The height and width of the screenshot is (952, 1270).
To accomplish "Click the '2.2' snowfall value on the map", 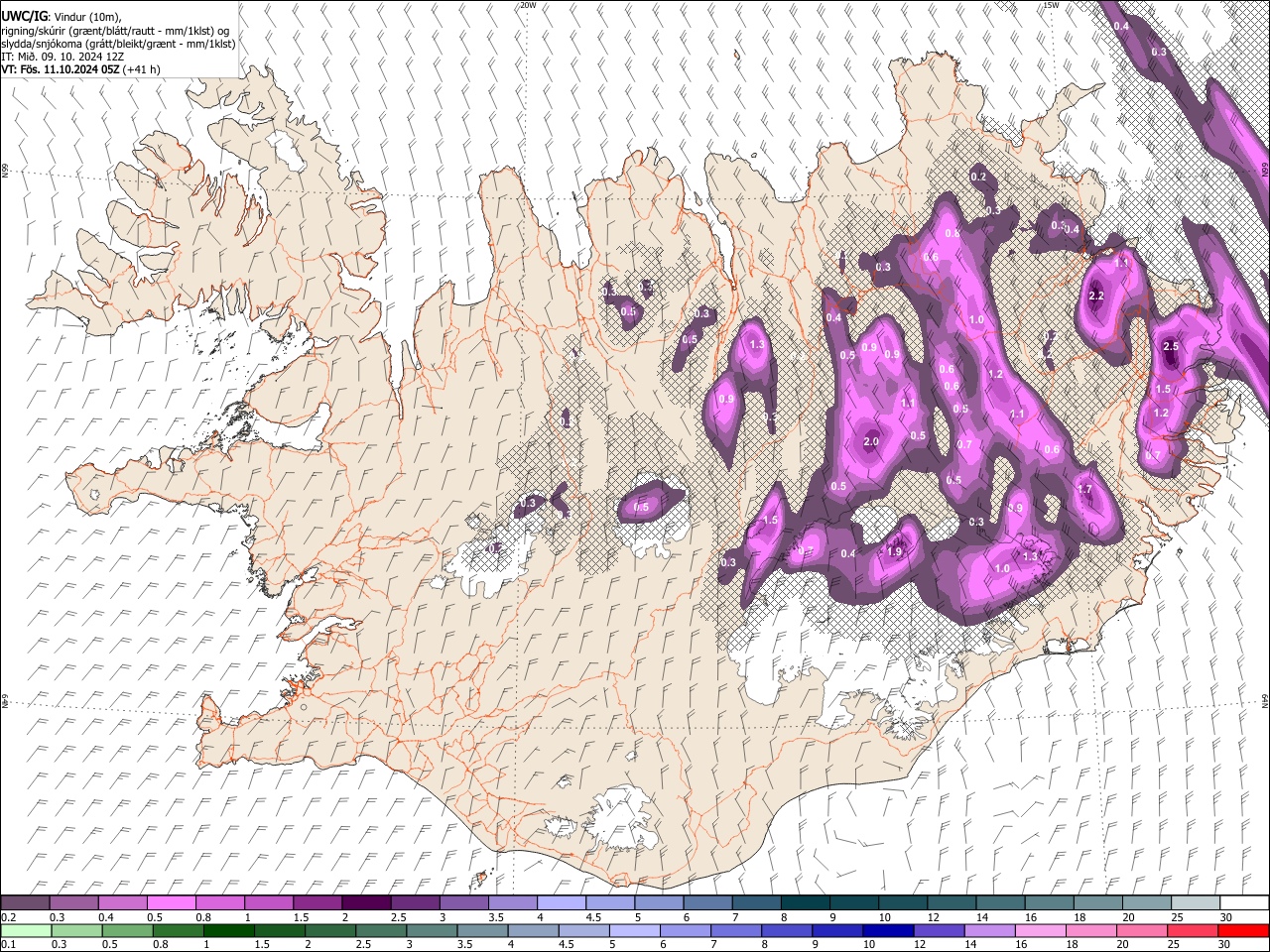I will click(x=1096, y=297).
